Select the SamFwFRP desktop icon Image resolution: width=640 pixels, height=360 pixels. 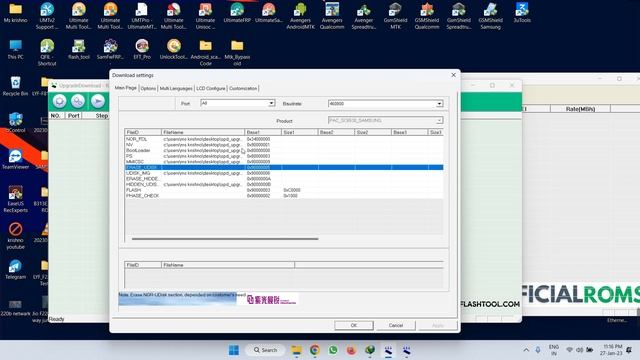click(x=110, y=49)
